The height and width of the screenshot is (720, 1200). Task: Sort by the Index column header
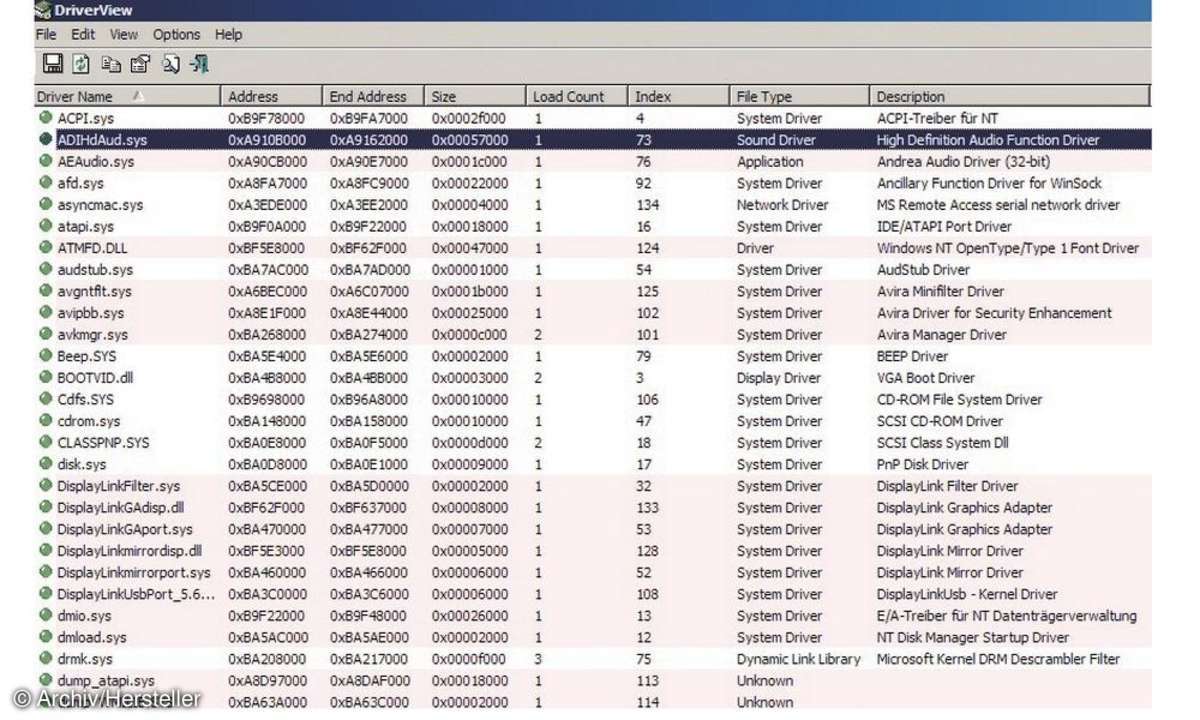click(x=680, y=97)
